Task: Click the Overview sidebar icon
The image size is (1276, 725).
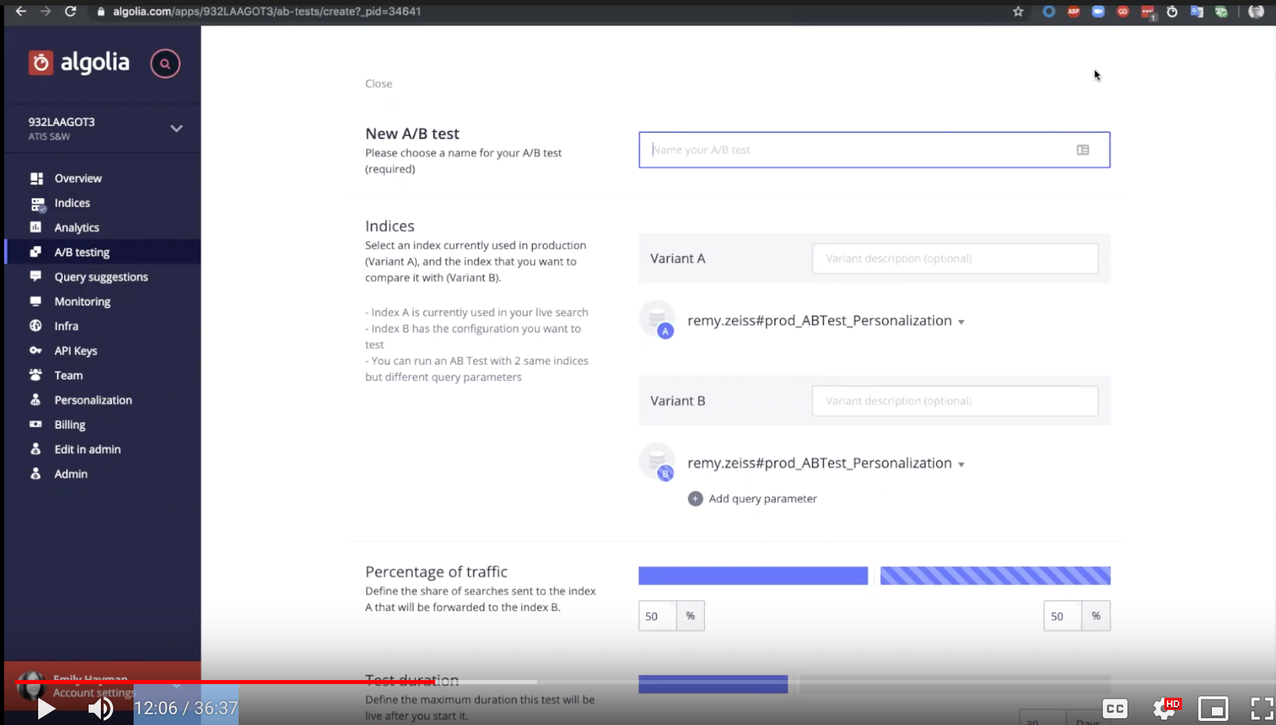Action: 36,178
